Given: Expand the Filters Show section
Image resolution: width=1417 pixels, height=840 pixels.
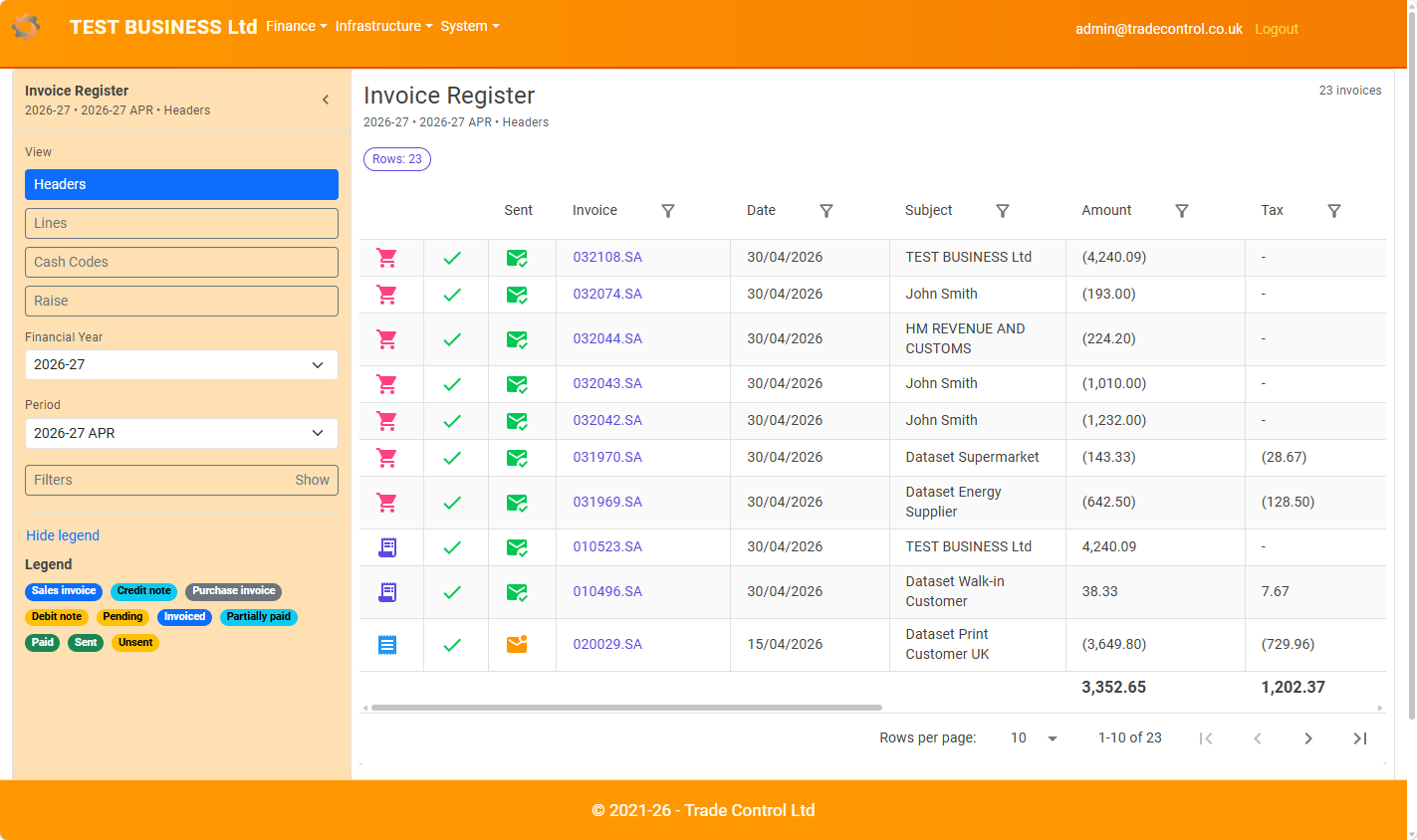Looking at the screenshot, I should pyautogui.click(x=181, y=480).
